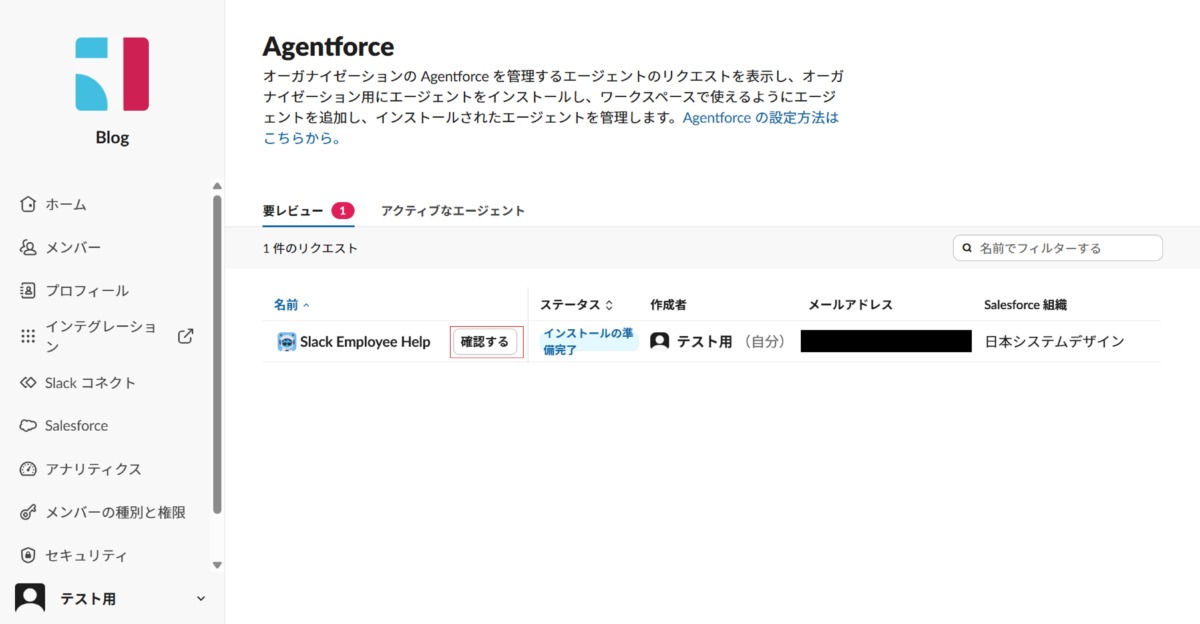The height and width of the screenshot is (624, 1200).
Task: Click the アナリティクス gauge icon
Action: (x=28, y=469)
